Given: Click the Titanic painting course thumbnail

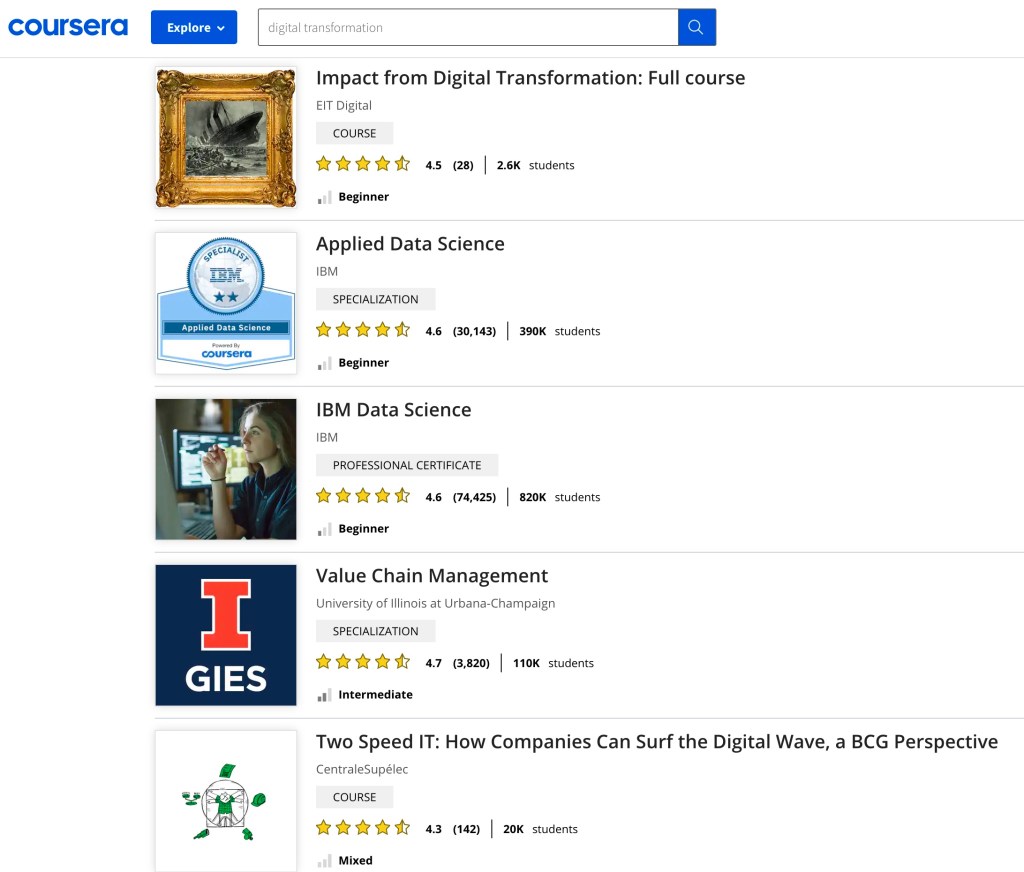Looking at the screenshot, I should coord(226,137).
